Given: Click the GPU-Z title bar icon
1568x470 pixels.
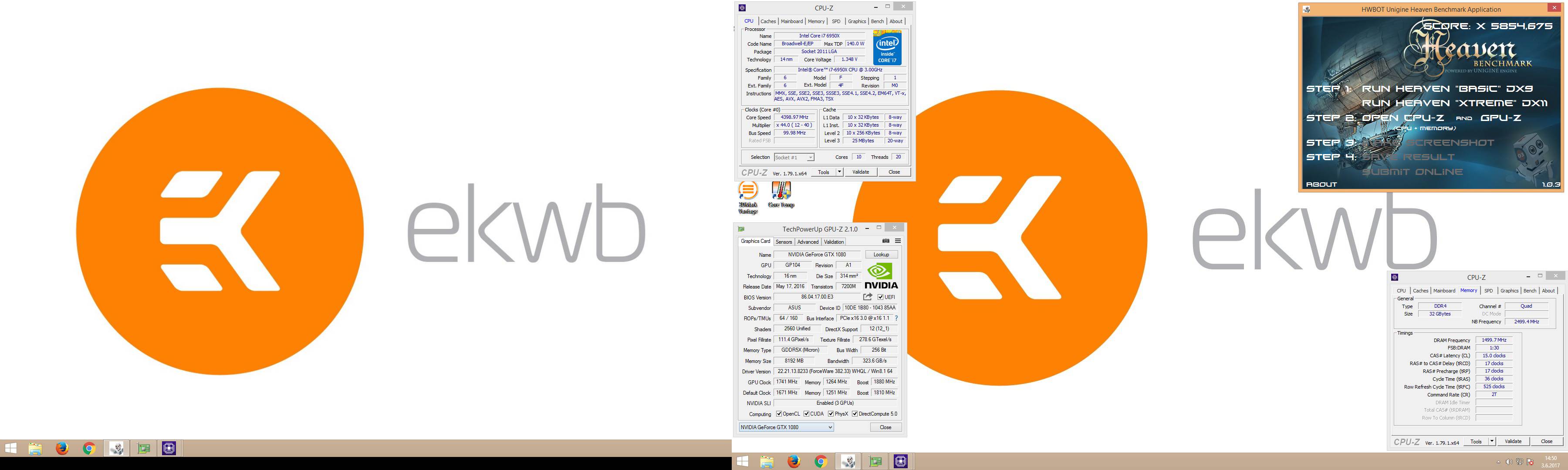Looking at the screenshot, I should 741,229.
